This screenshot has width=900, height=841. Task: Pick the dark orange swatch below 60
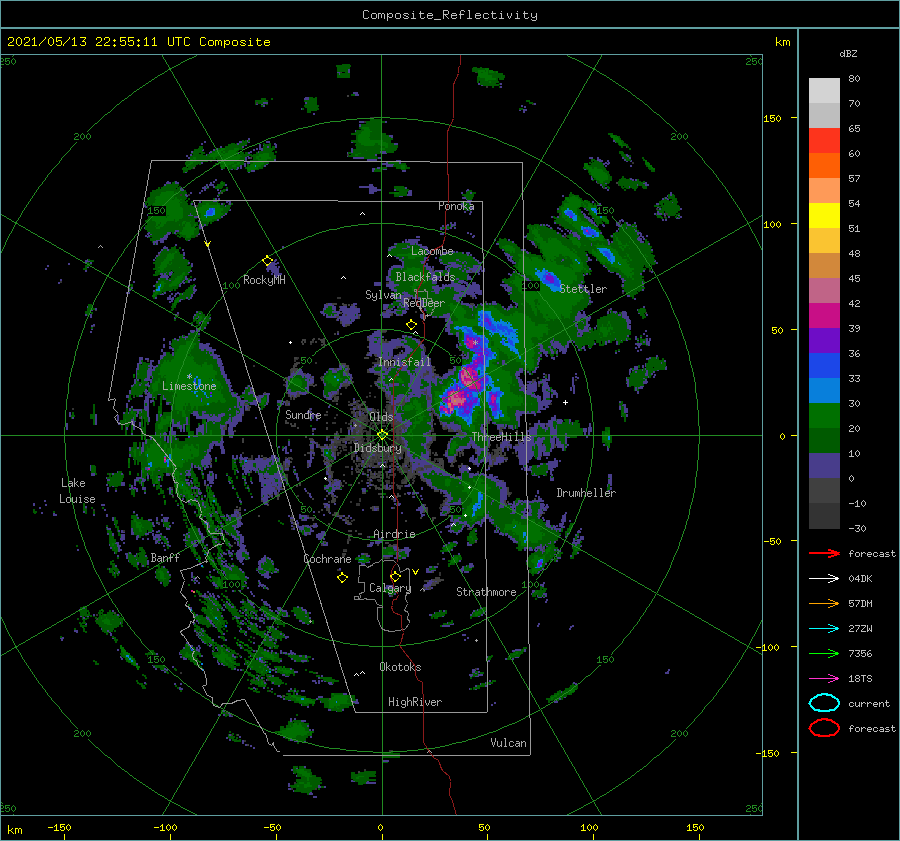[824, 165]
